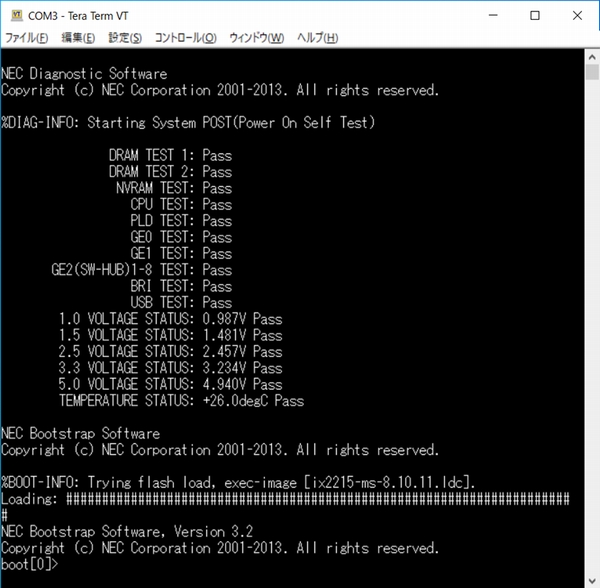The image size is (600, 588).
Task: Click the '%DIAG-INFO: Starting System POST' line
Action: pyautogui.click(x=188, y=123)
